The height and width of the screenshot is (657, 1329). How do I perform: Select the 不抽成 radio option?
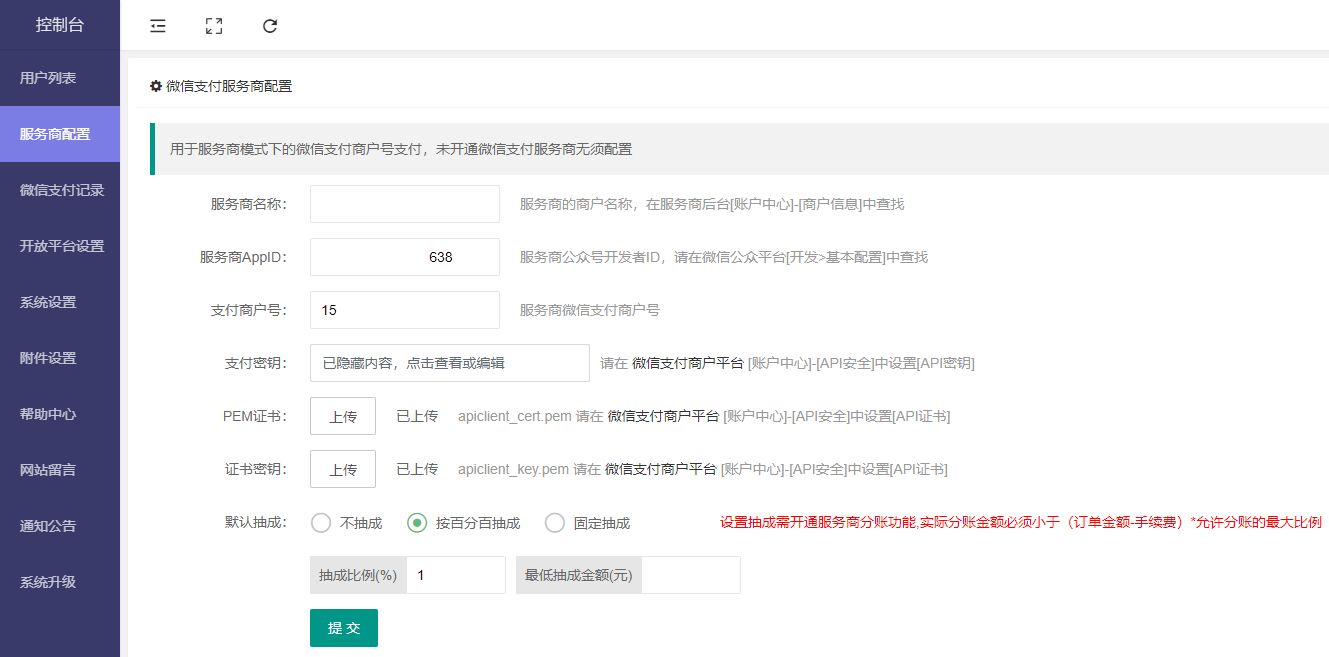pyautogui.click(x=321, y=523)
